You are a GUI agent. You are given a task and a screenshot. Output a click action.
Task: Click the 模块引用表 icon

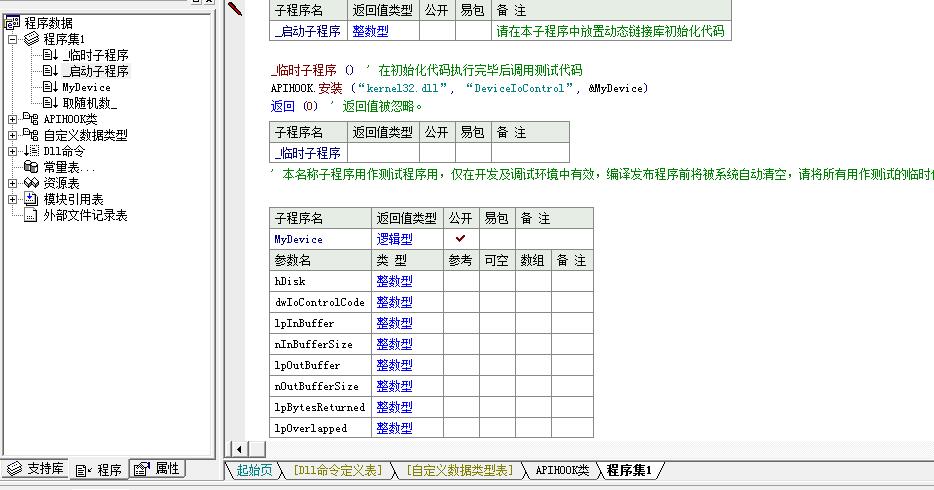pyautogui.click(x=31, y=199)
